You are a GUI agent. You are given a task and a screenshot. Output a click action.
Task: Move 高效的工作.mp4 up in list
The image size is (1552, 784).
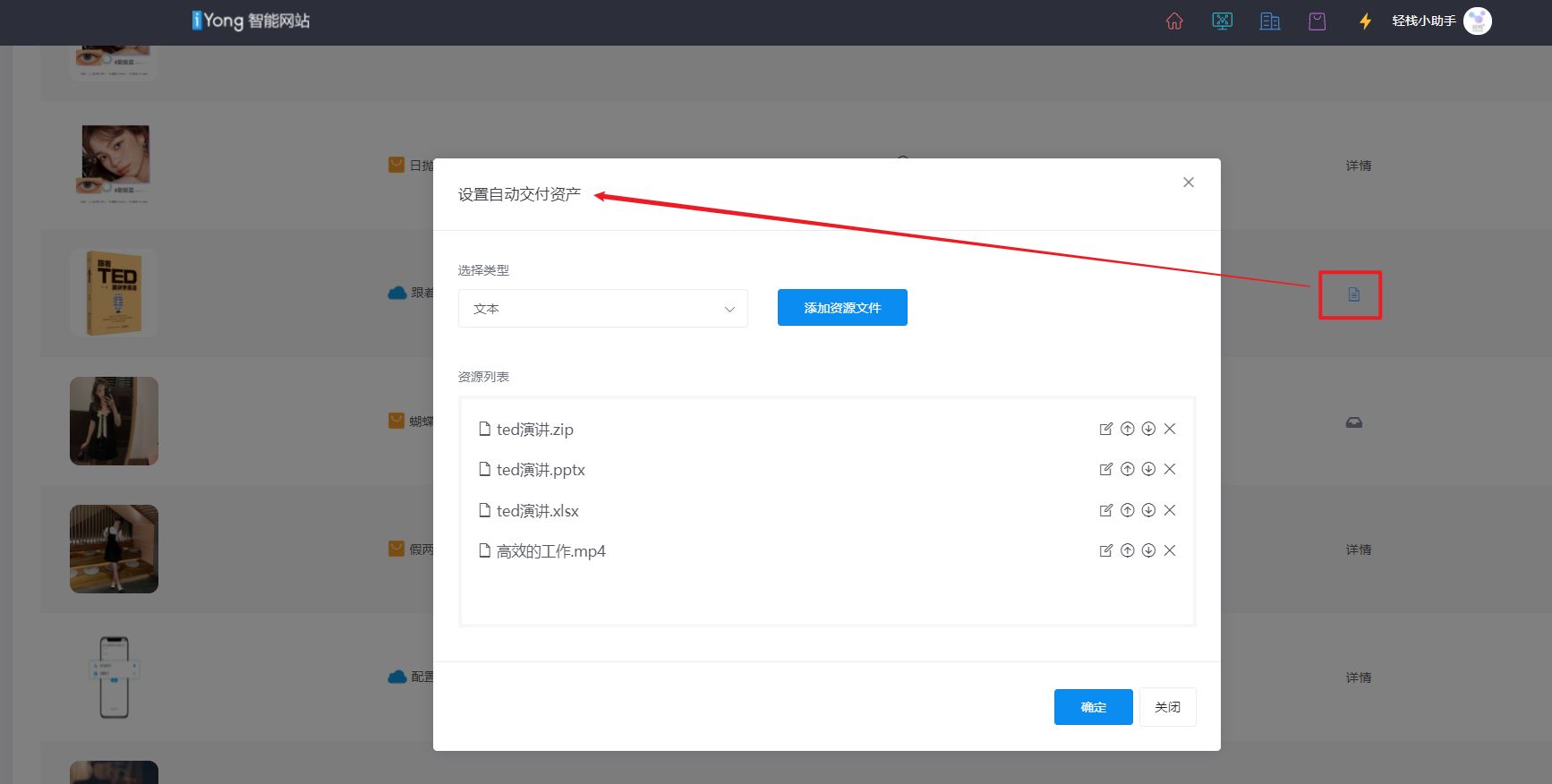click(x=1128, y=550)
